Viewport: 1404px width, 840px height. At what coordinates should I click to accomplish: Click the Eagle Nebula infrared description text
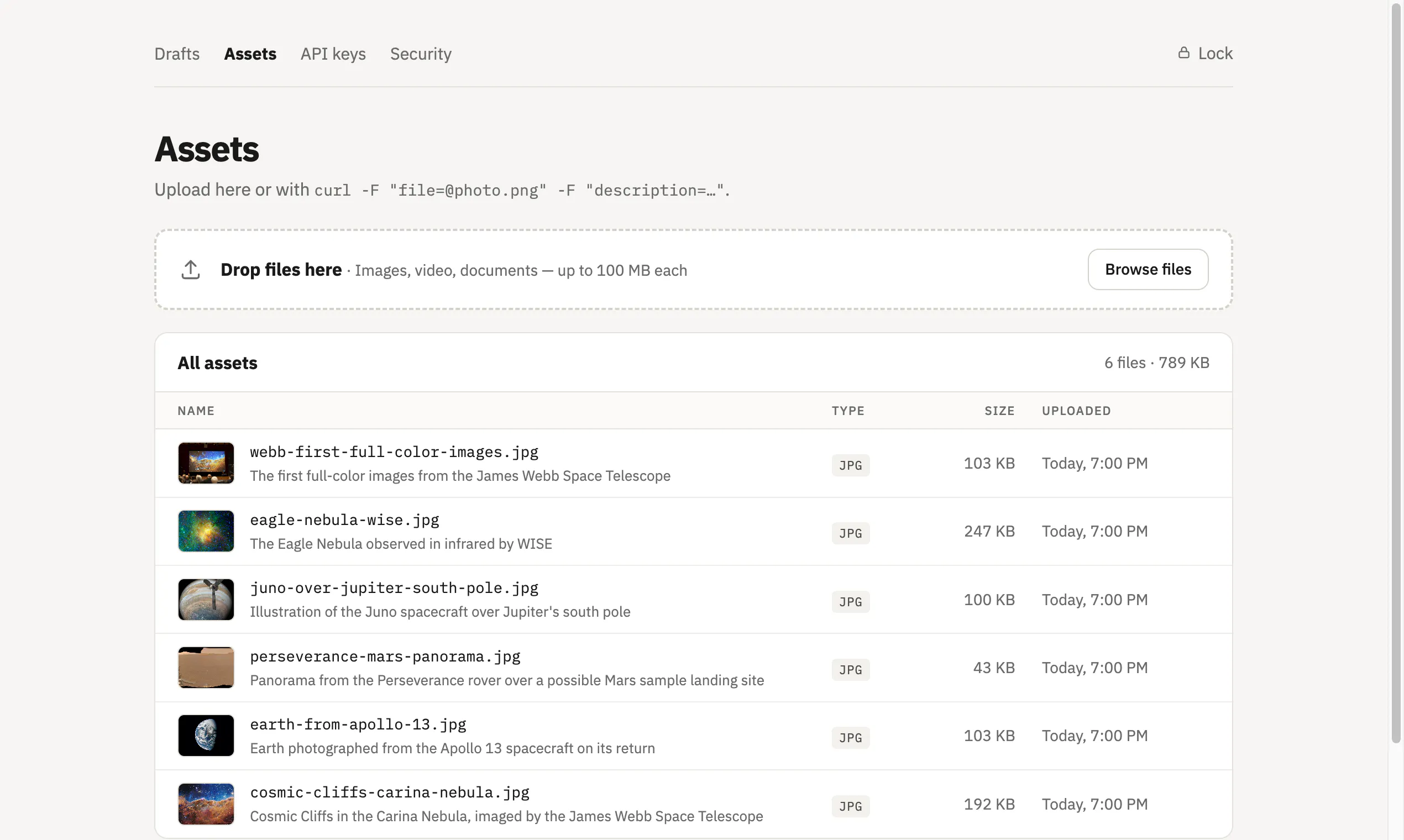[x=401, y=543]
